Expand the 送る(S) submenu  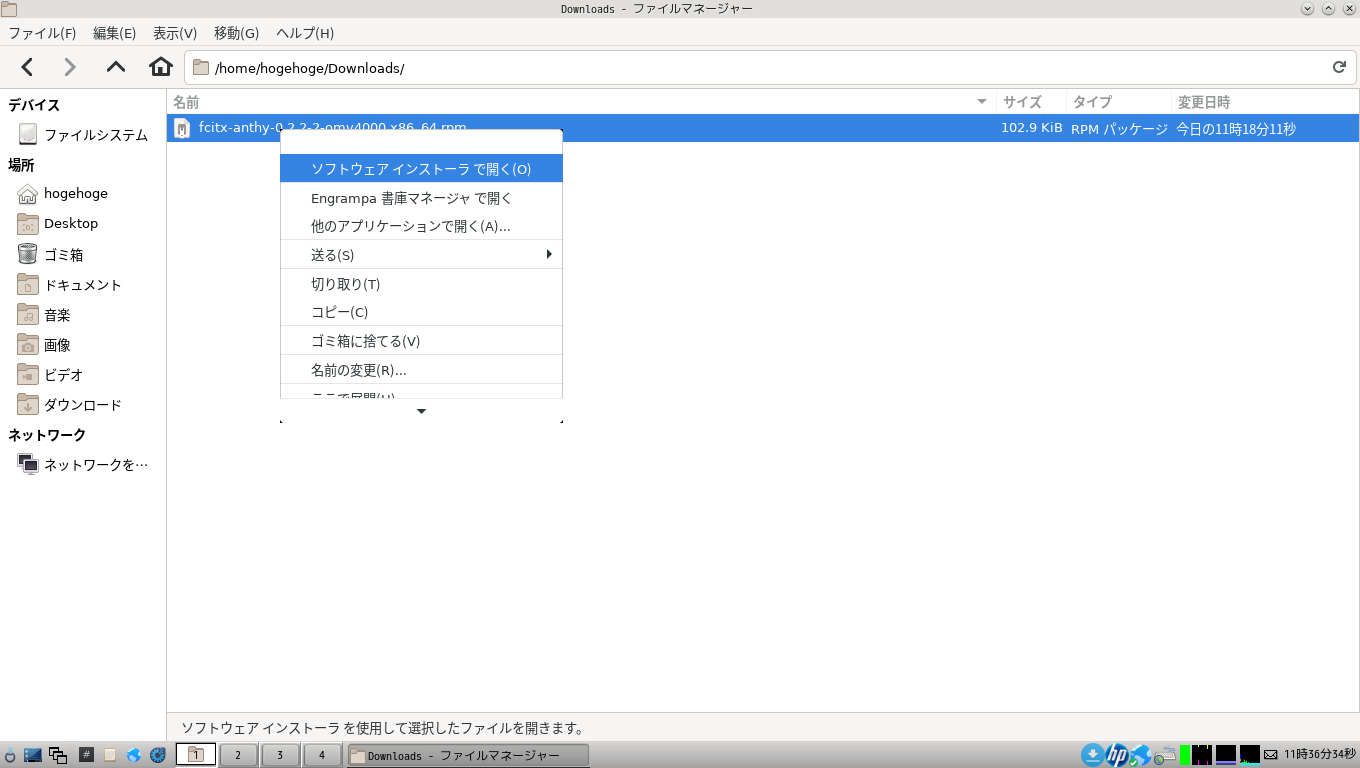coord(421,255)
